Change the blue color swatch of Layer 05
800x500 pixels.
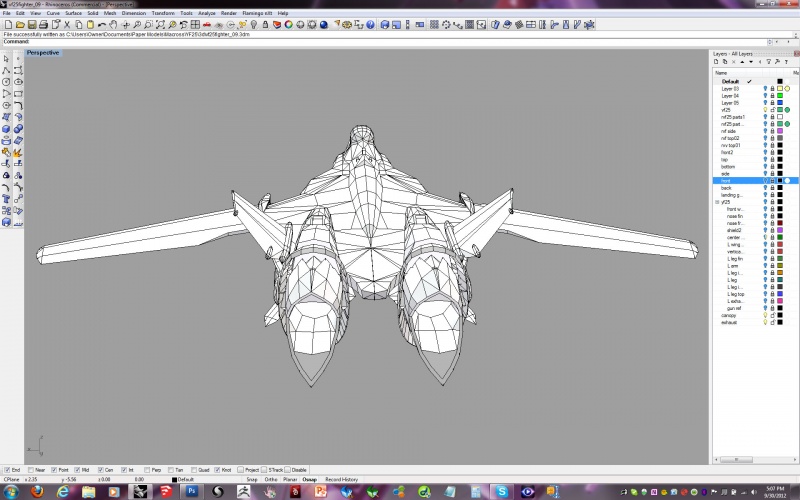point(780,103)
